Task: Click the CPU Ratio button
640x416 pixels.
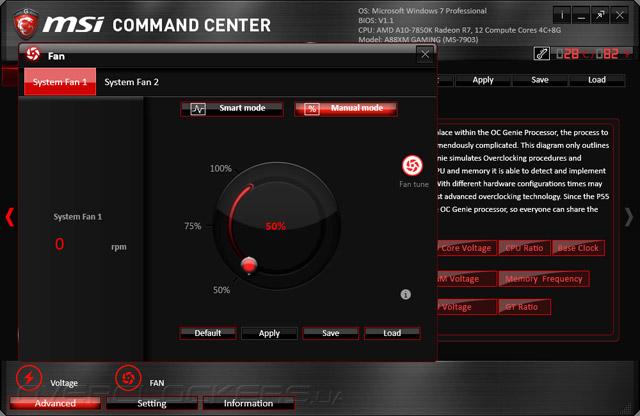Action: tap(524, 248)
